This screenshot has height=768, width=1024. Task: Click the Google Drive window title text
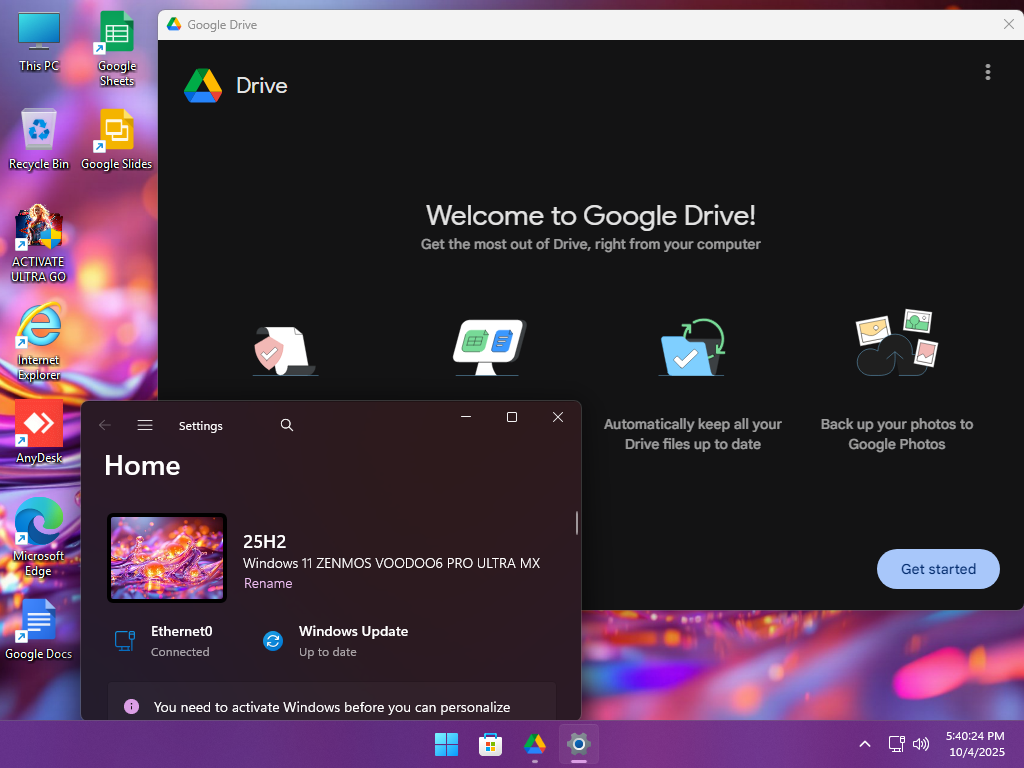pyautogui.click(x=222, y=25)
